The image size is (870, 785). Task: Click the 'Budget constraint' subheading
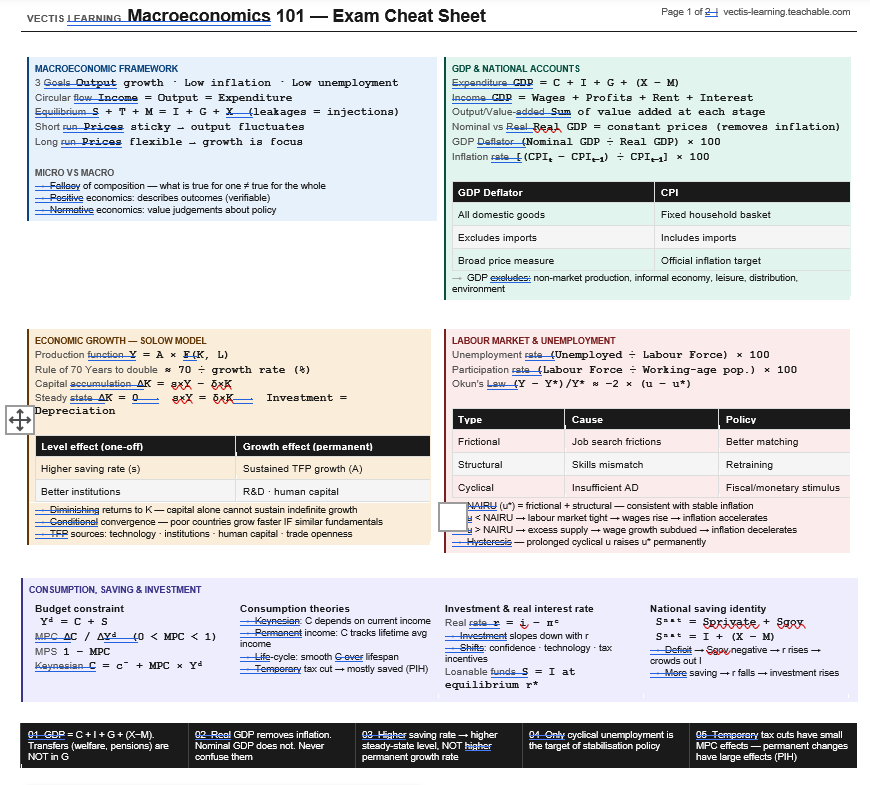pos(79,609)
